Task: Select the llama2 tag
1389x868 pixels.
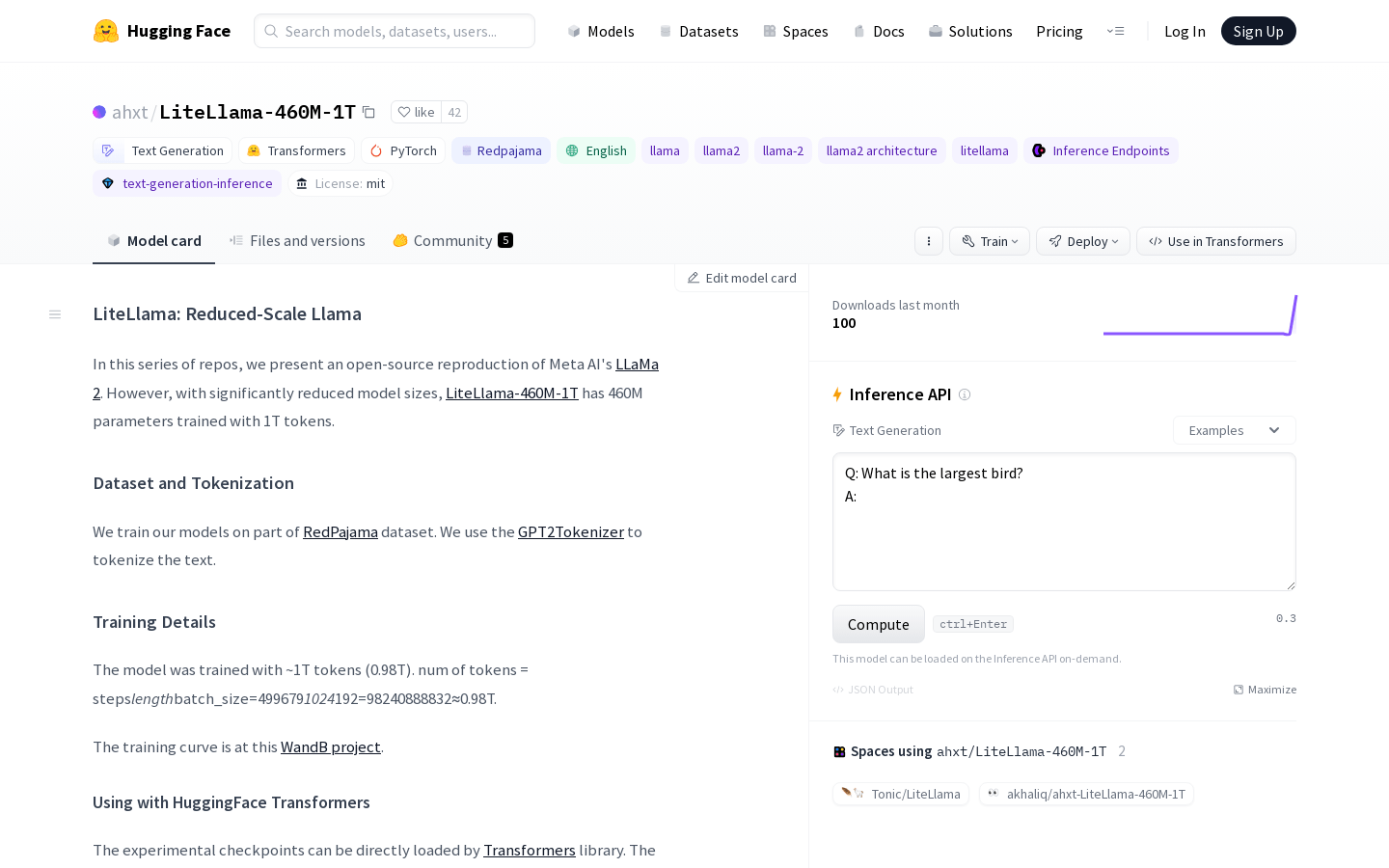Action: (722, 150)
